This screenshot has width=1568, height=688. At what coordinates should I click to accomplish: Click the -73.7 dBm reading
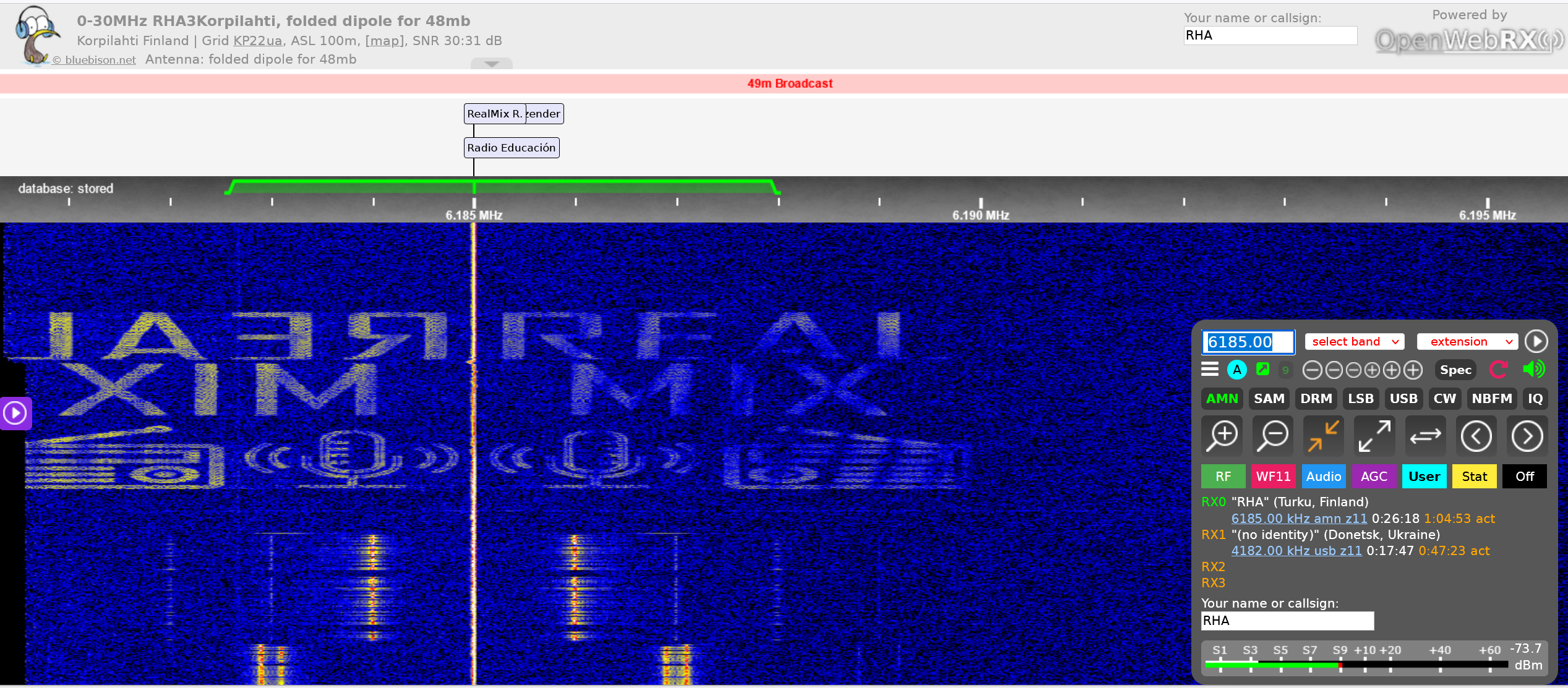pos(1527,656)
